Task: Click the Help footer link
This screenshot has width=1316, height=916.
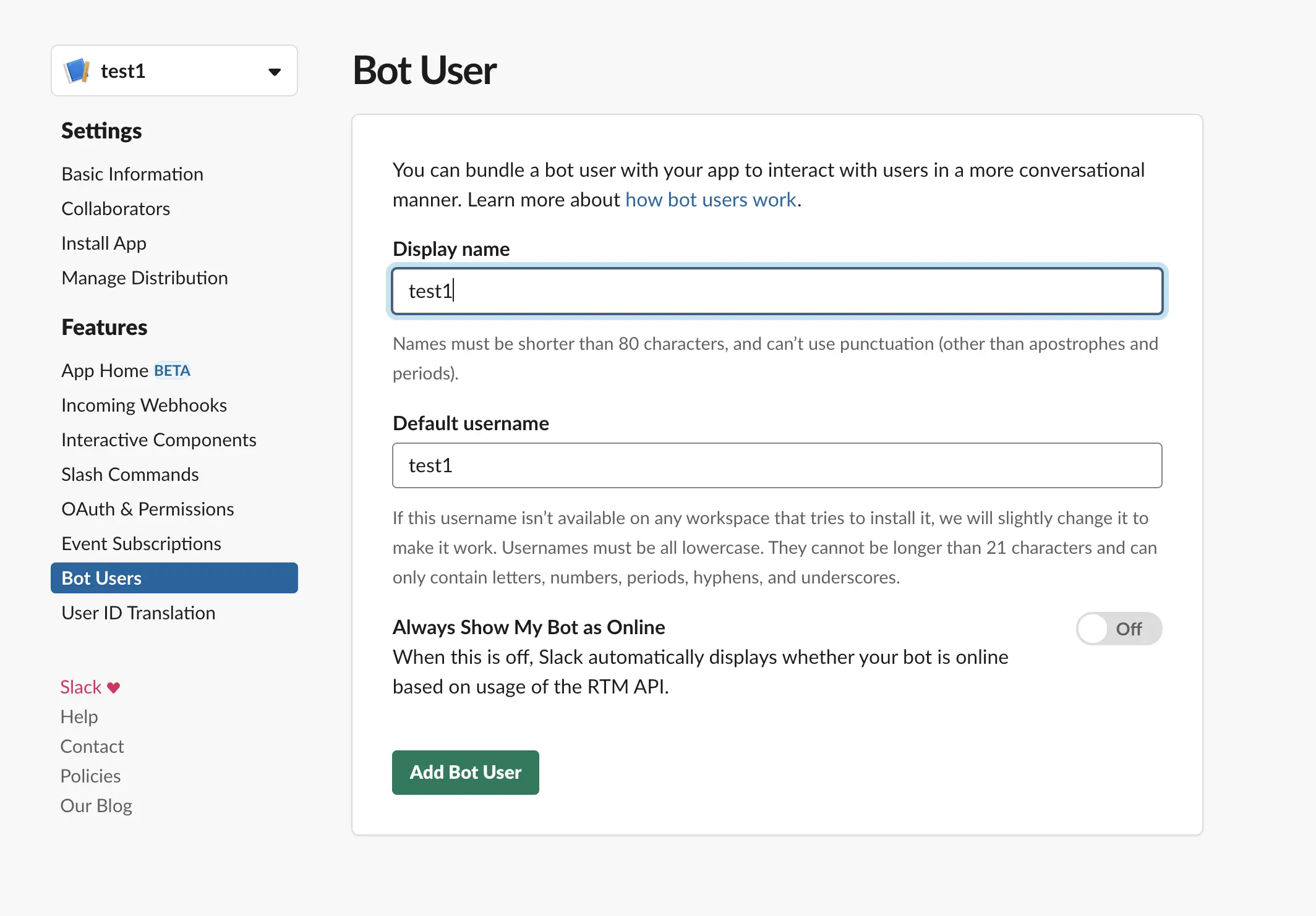Action: click(79, 716)
